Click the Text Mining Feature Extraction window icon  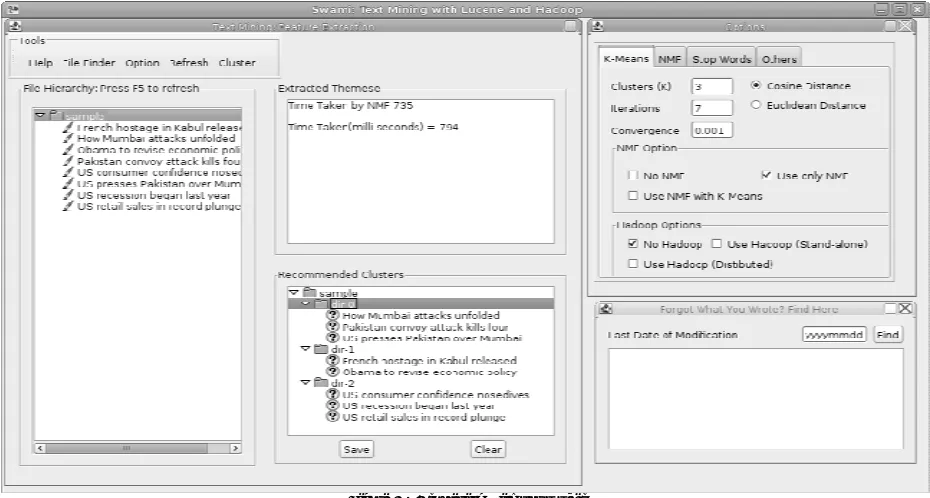[15, 26]
